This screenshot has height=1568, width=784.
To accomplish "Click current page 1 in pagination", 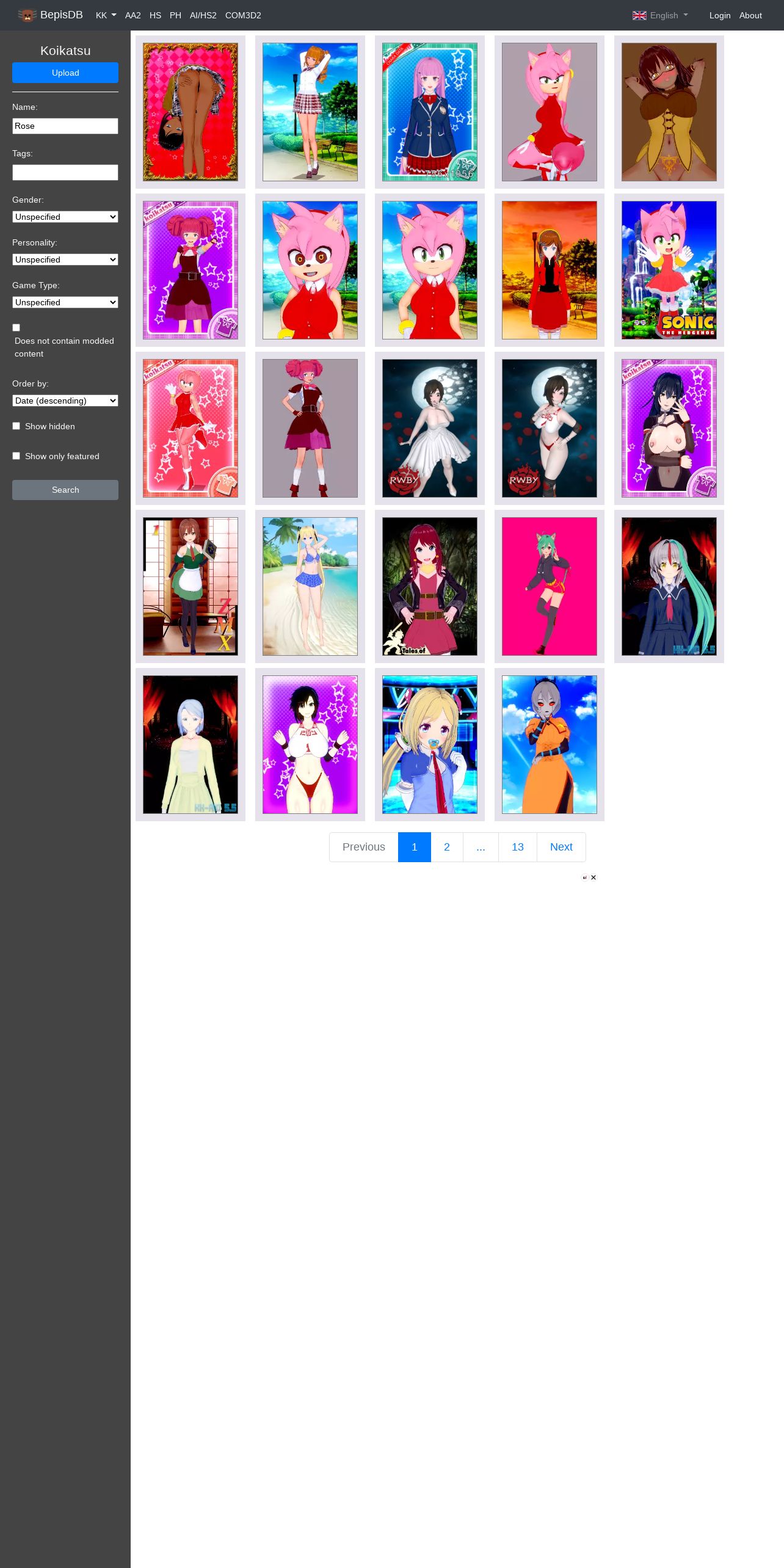I will click(415, 847).
